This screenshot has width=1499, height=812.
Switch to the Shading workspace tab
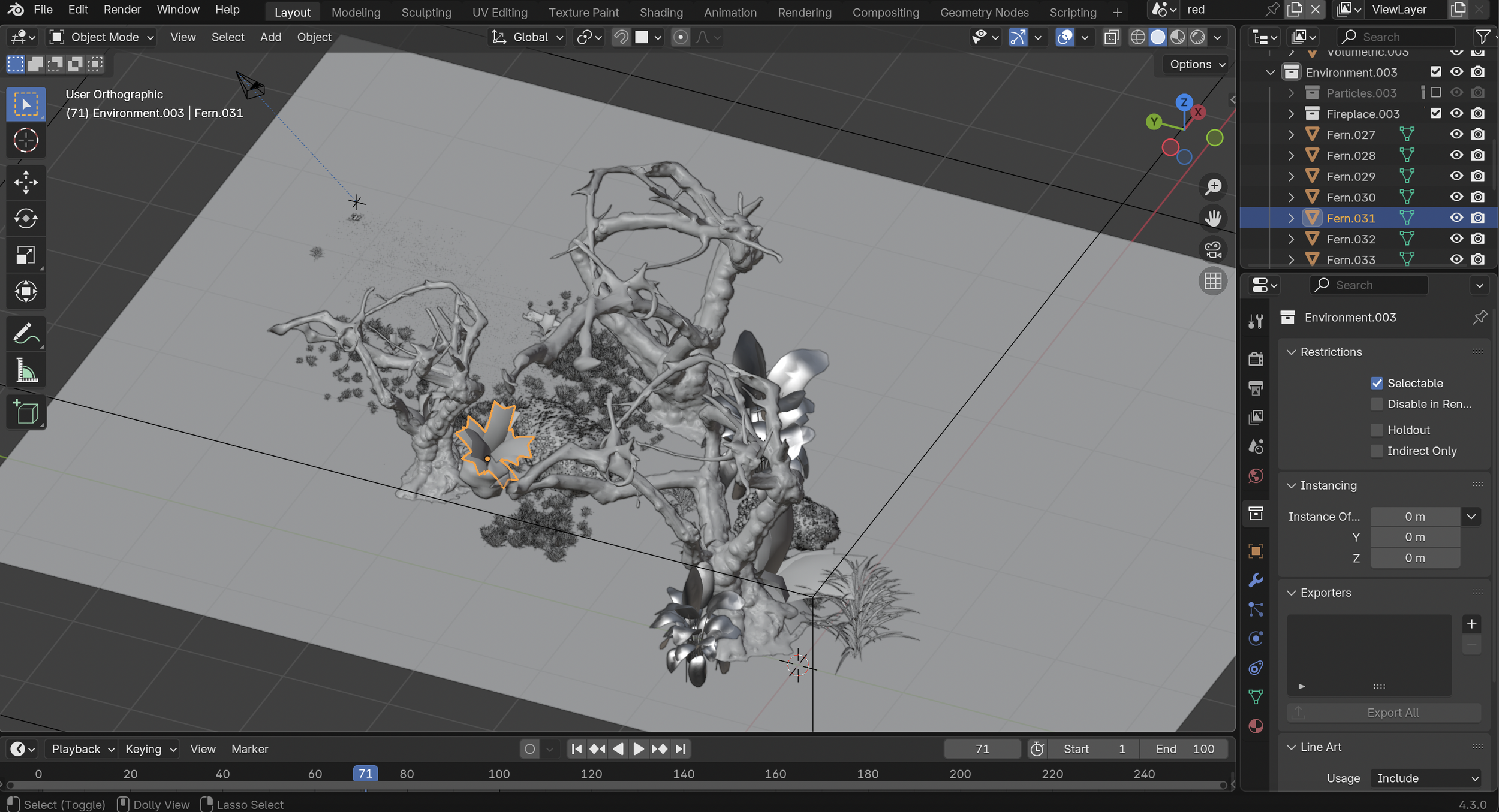pyautogui.click(x=661, y=12)
